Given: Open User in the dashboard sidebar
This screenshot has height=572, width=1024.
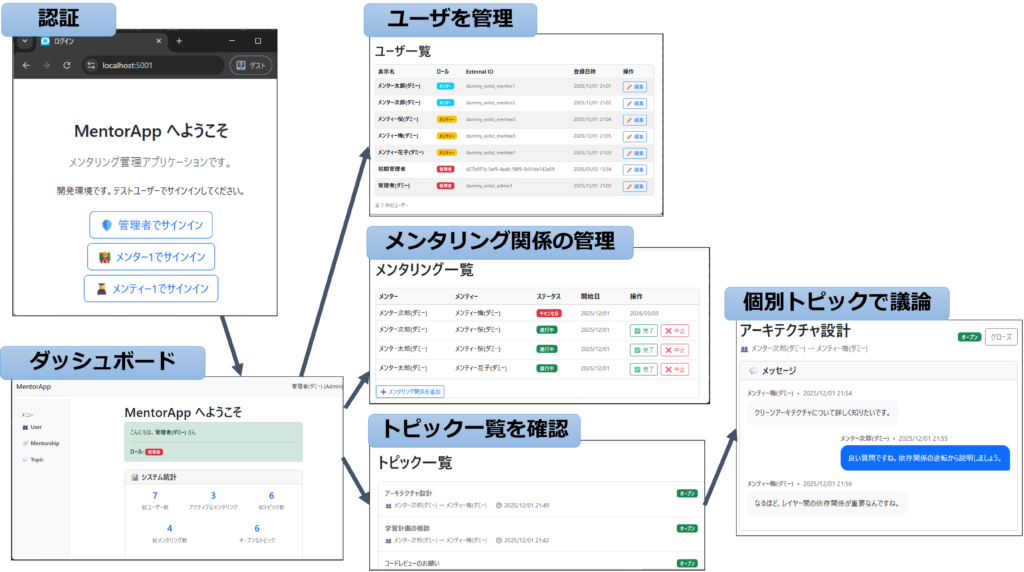Looking at the screenshot, I should click(x=35, y=427).
